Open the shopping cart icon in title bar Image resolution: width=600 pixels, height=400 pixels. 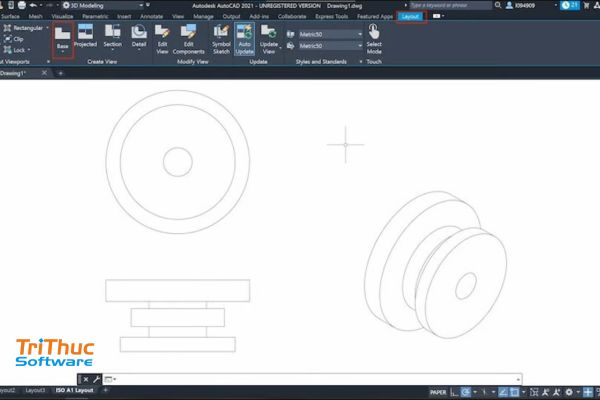pyautogui.click(x=586, y=5)
